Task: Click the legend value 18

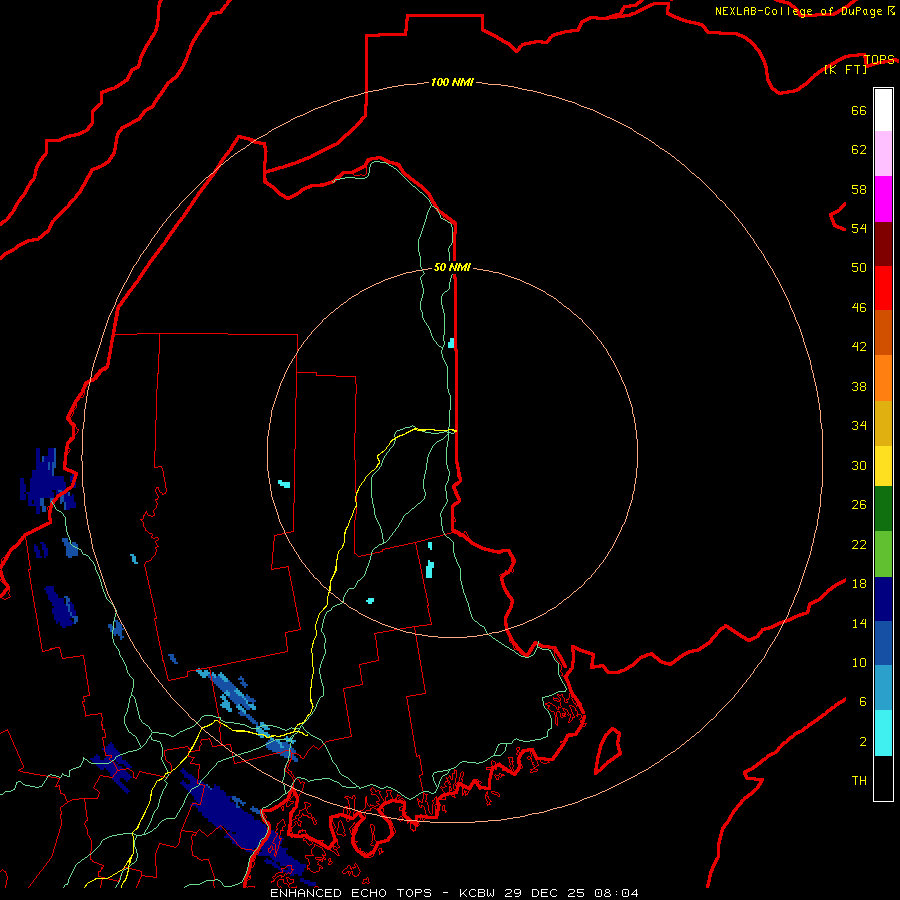Action: 859,584
